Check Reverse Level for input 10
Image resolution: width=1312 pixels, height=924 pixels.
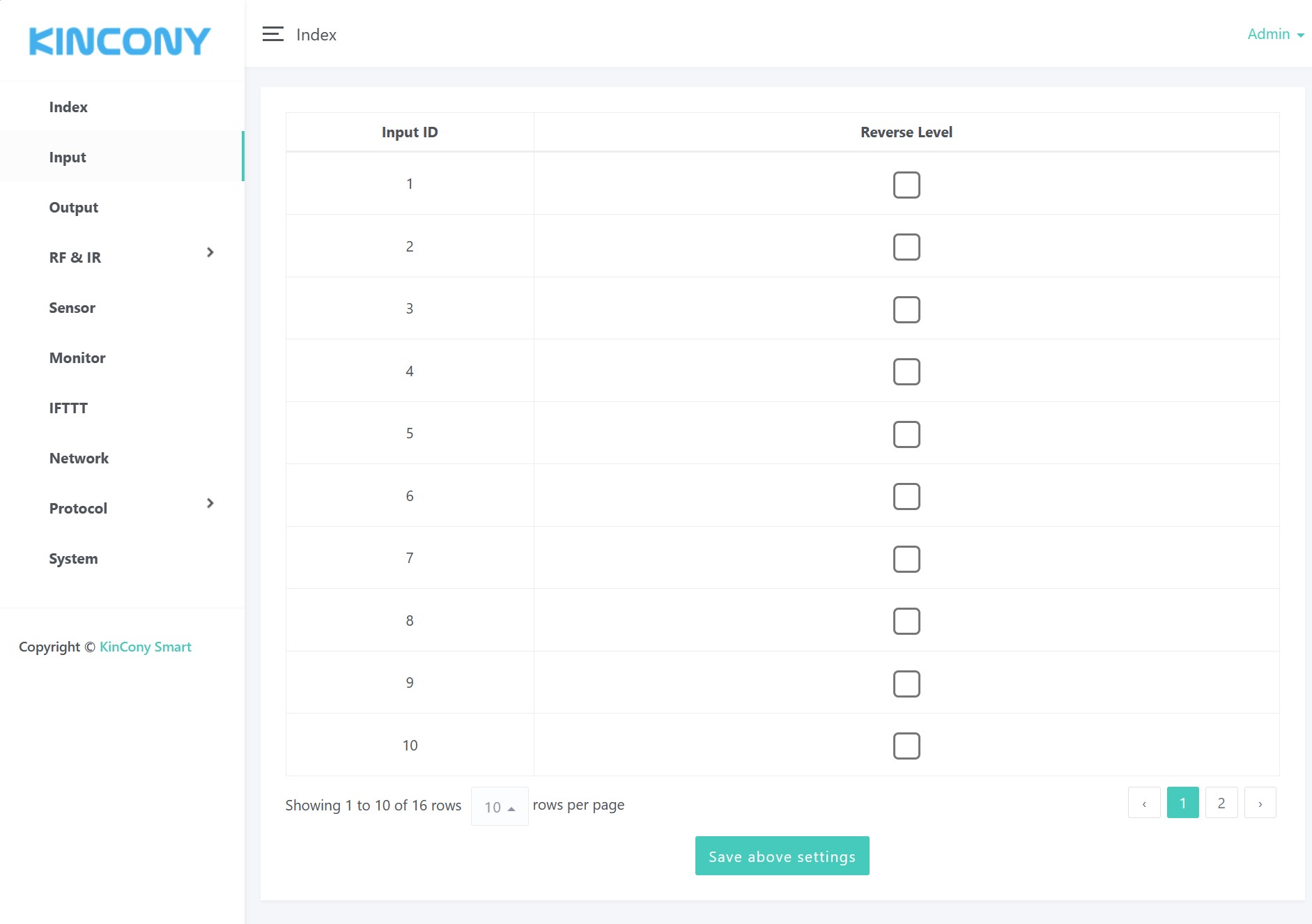[x=906, y=746]
